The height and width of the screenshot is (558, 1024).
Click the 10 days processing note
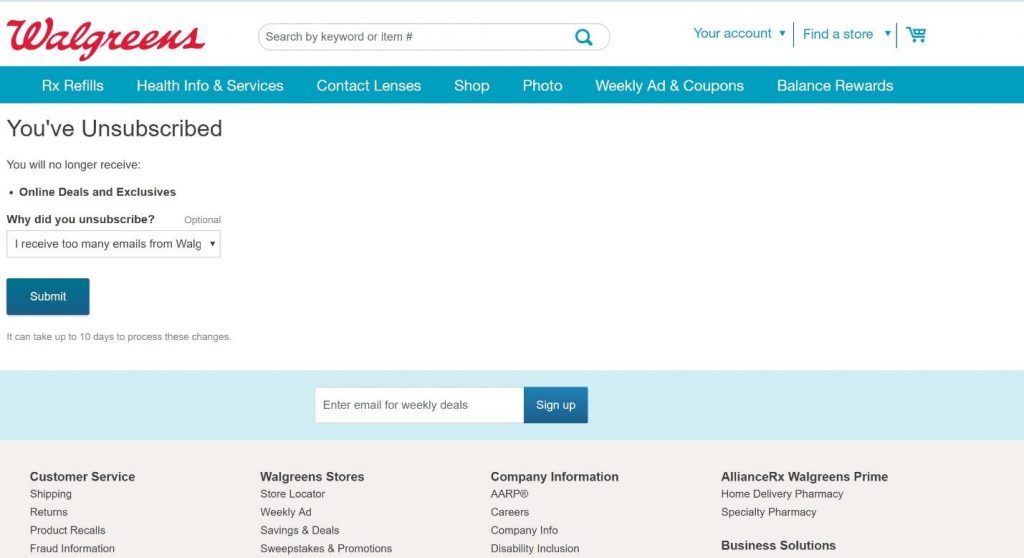pyautogui.click(x=119, y=337)
